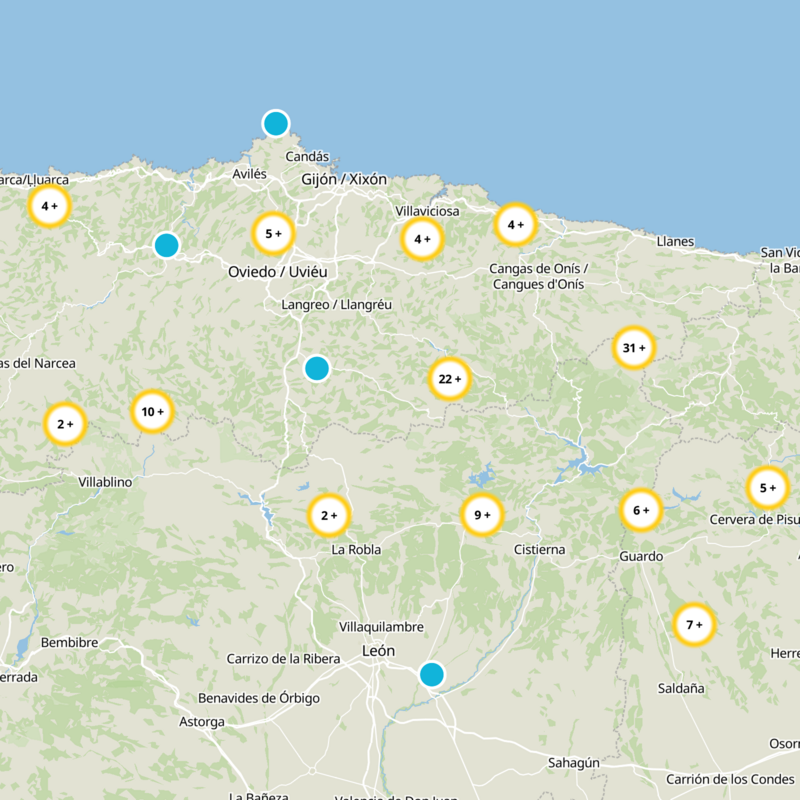This screenshot has width=800, height=800.
Task: Select the 6+ cluster above Guardo
Action: pyautogui.click(x=641, y=510)
